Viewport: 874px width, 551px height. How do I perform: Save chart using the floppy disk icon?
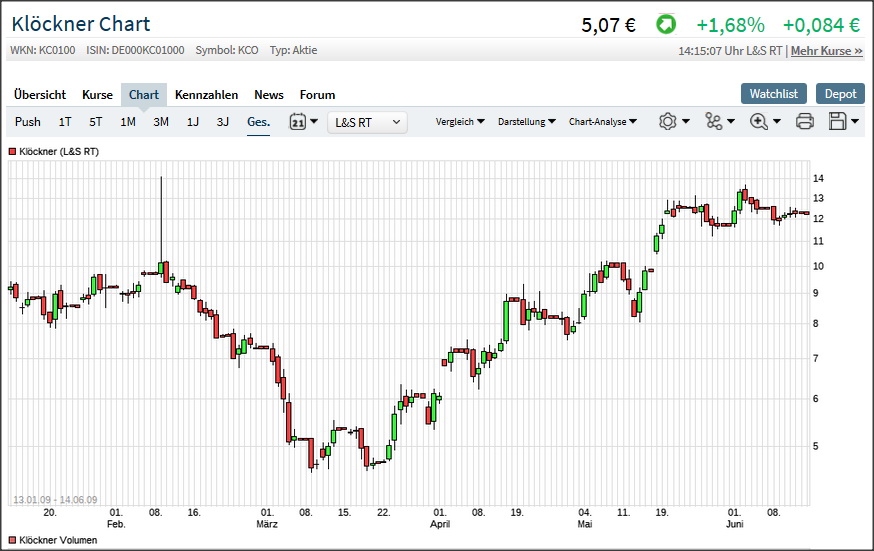point(837,121)
